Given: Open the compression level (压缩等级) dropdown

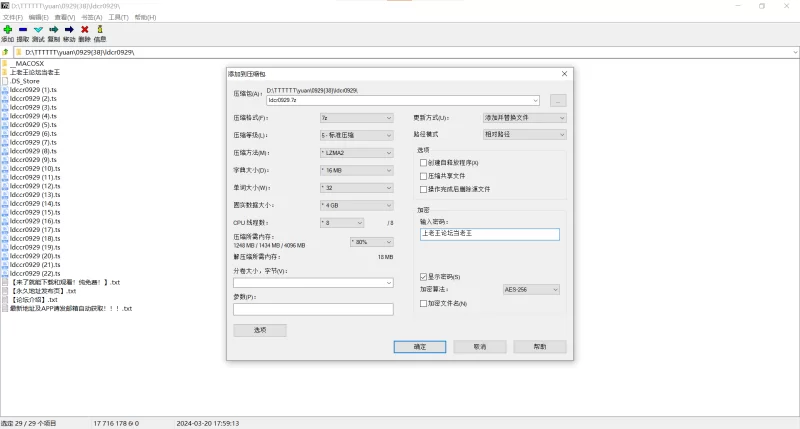Looking at the screenshot, I should point(356,134).
